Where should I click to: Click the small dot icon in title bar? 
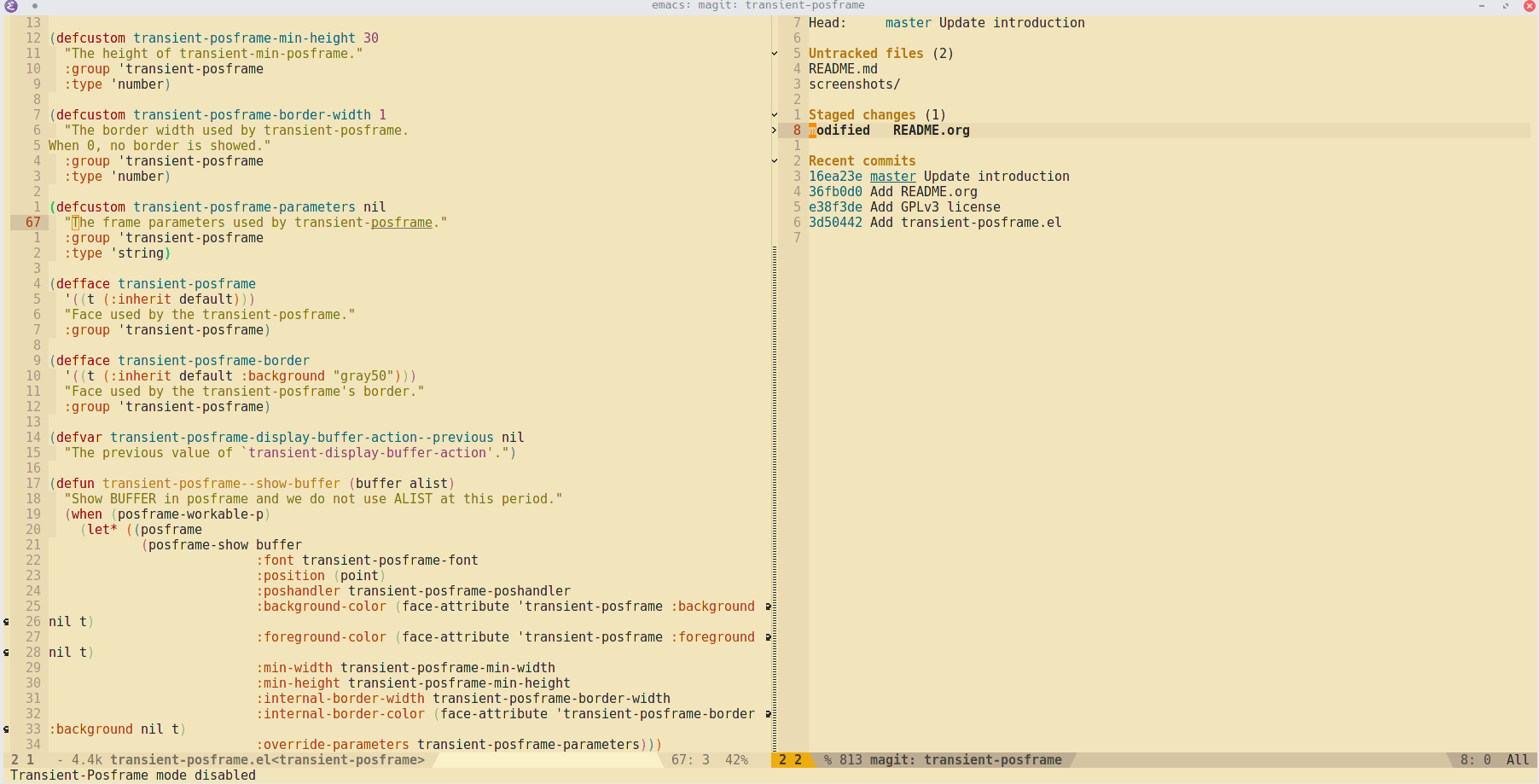(35, 6)
